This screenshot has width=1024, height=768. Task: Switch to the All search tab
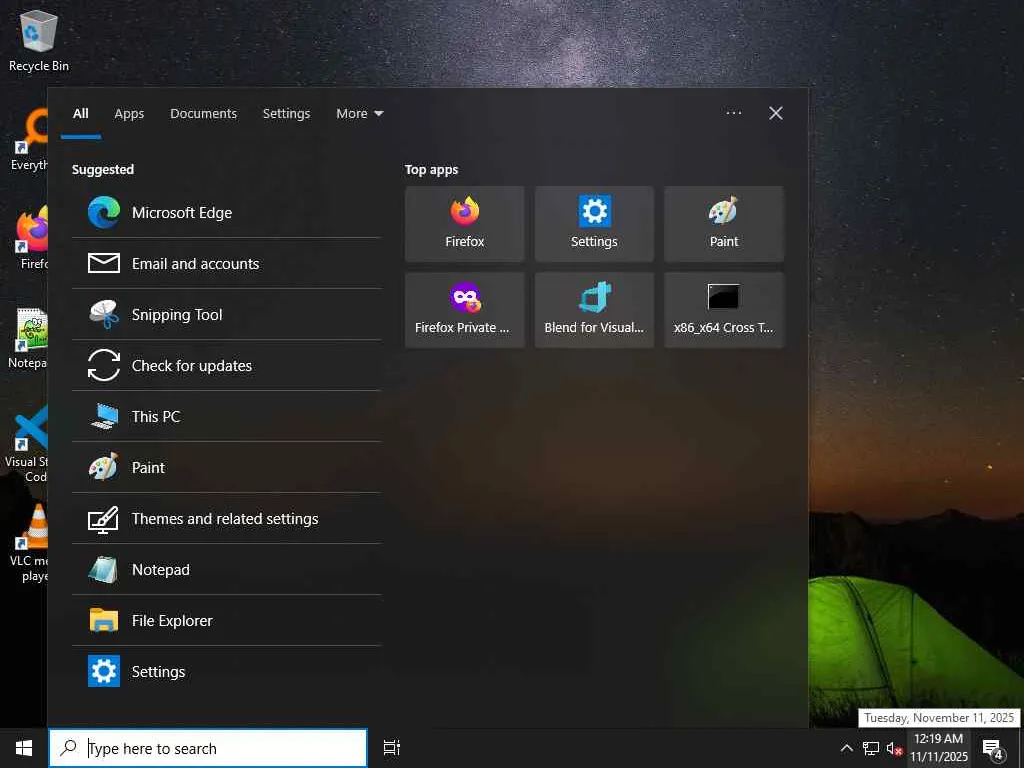(80, 114)
